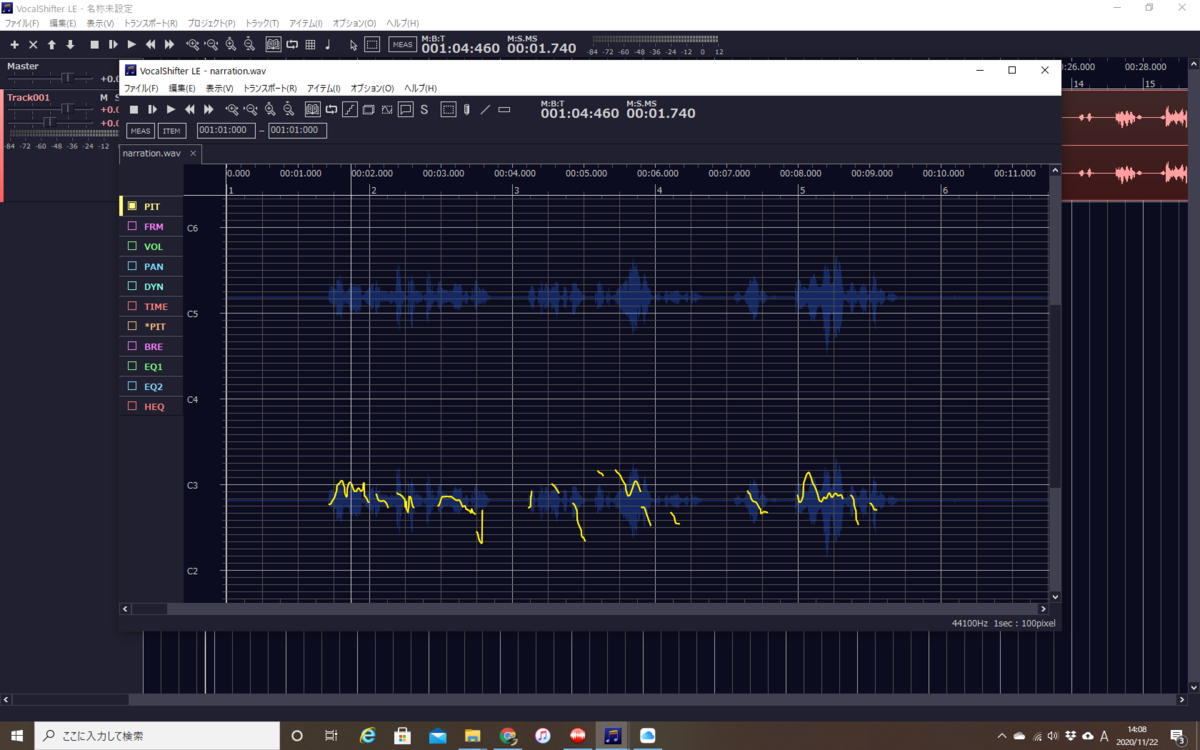Viewport: 1200px width, 750px height.
Task: Click Play in the main window toolbar
Action: click(x=132, y=44)
